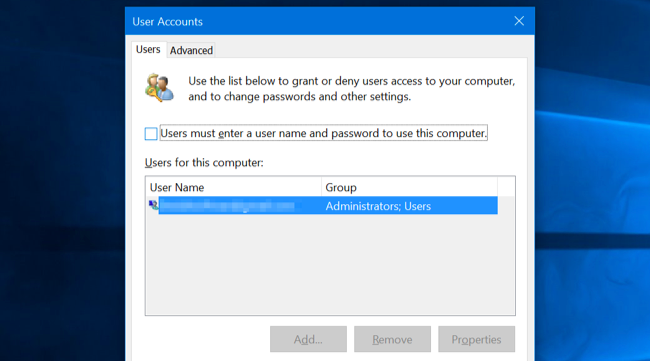Open Properties for the selected user

[x=476, y=339]
